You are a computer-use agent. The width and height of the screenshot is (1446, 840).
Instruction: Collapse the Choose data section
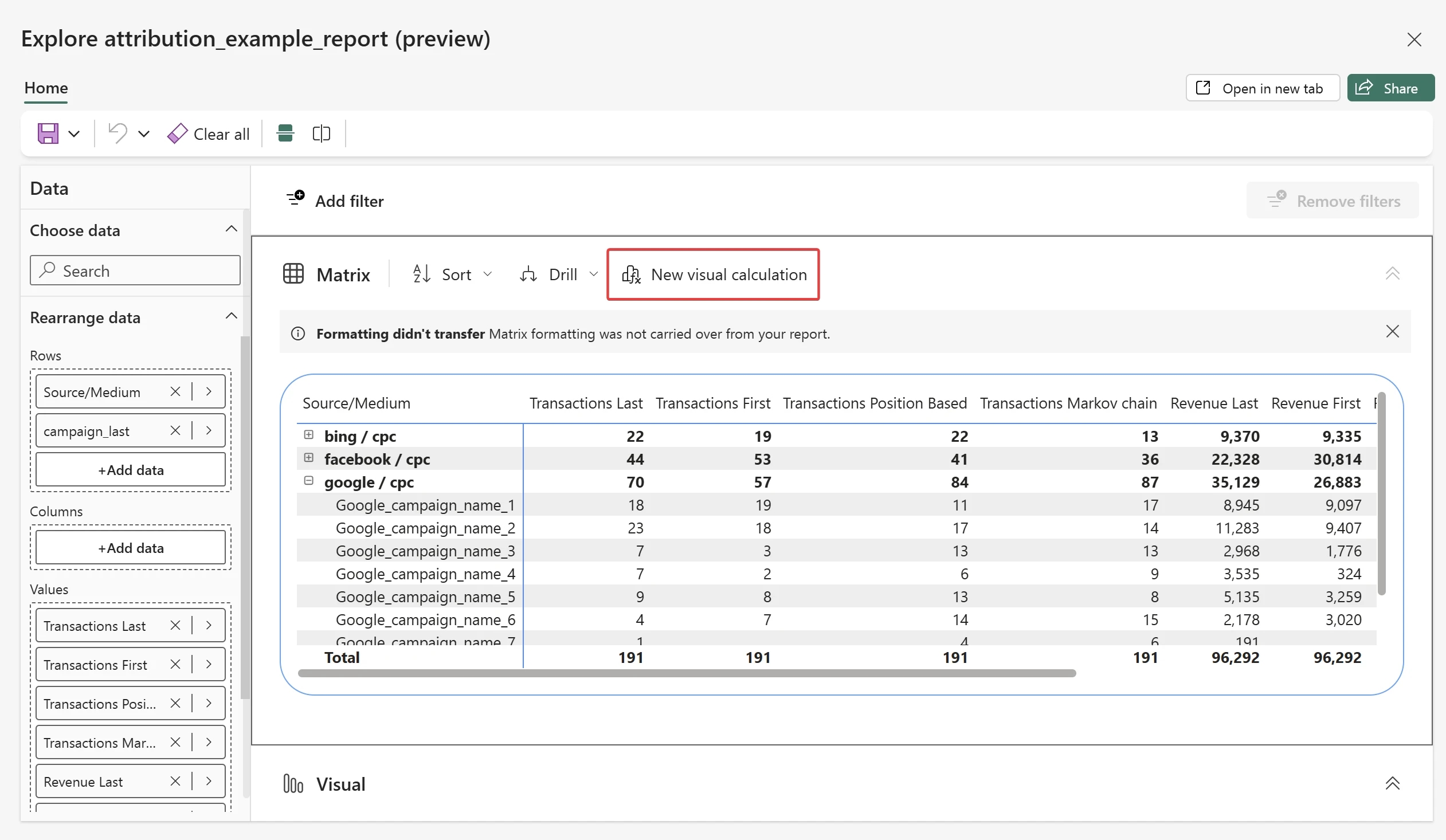pos(231,229)
